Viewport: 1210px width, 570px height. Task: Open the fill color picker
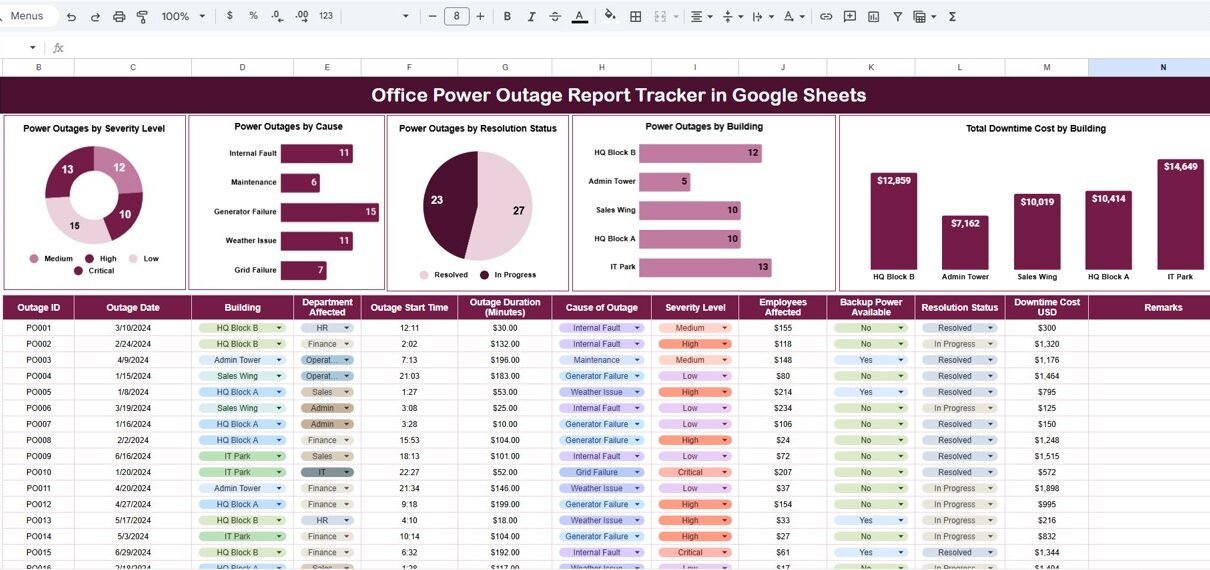(610, 16)
